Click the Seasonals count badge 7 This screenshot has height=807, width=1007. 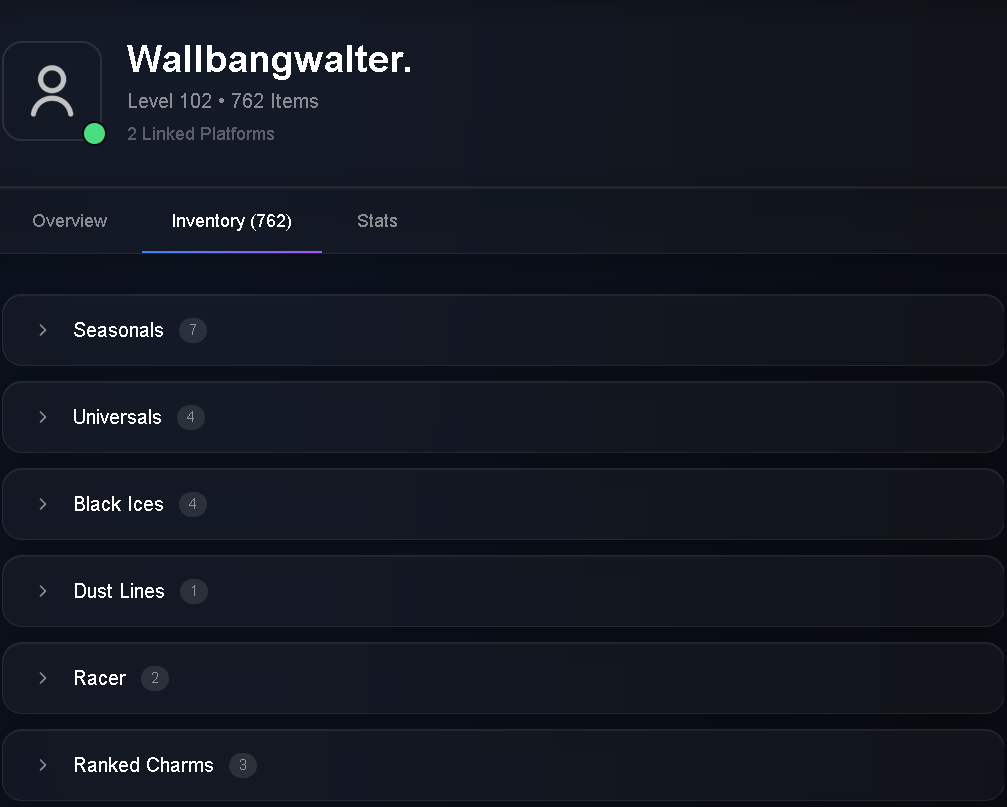(193, 330)
